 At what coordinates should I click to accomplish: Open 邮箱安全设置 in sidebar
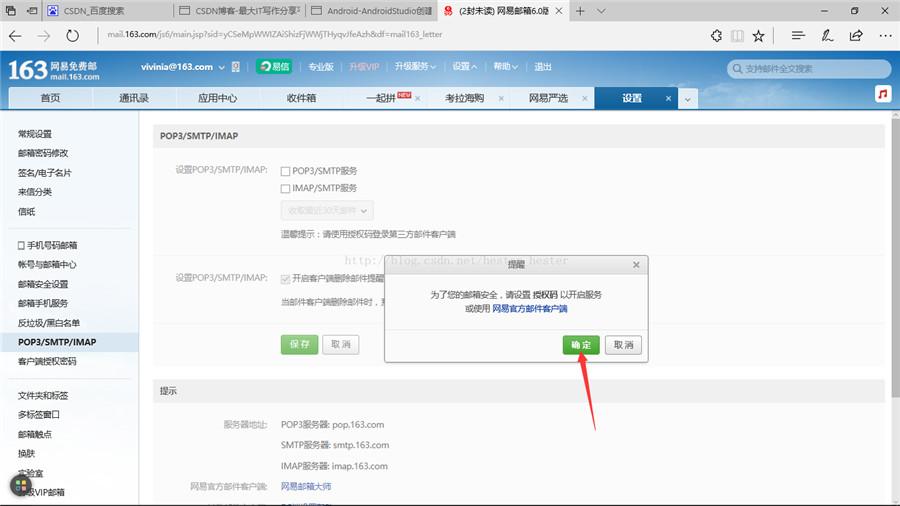click(x=43, y=284)
